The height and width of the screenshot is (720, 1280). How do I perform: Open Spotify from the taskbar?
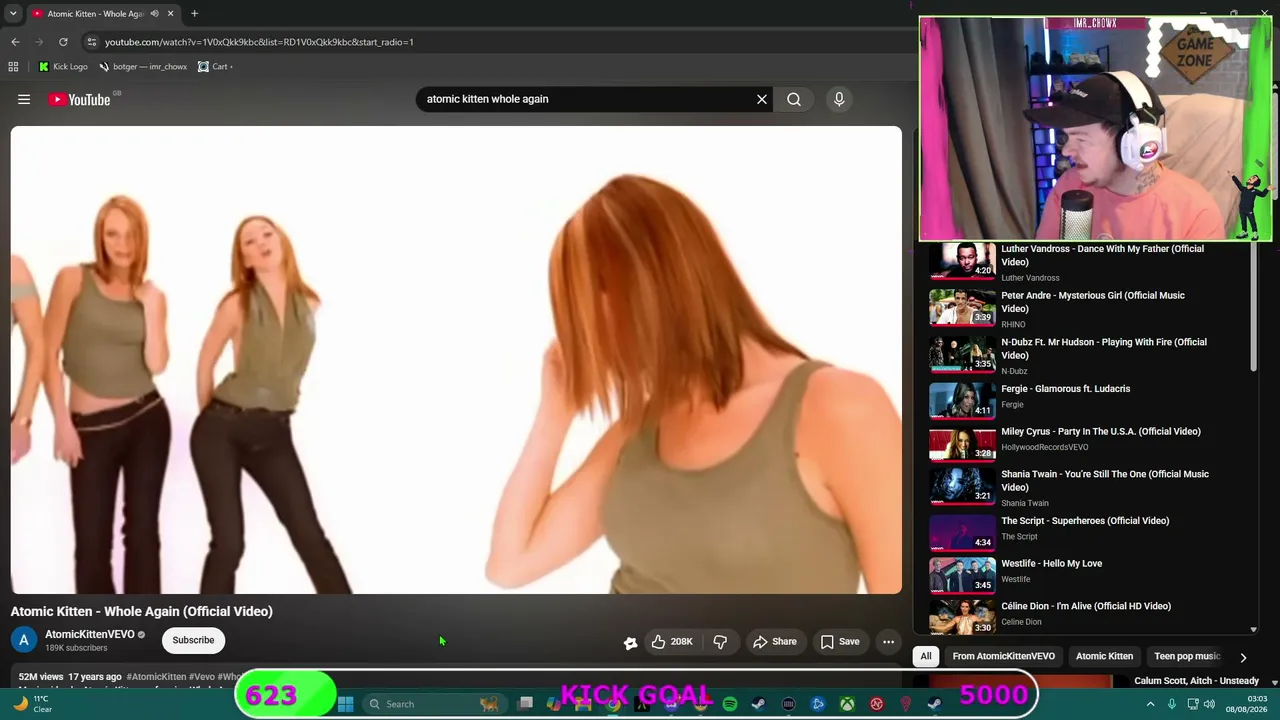[730, 704]
